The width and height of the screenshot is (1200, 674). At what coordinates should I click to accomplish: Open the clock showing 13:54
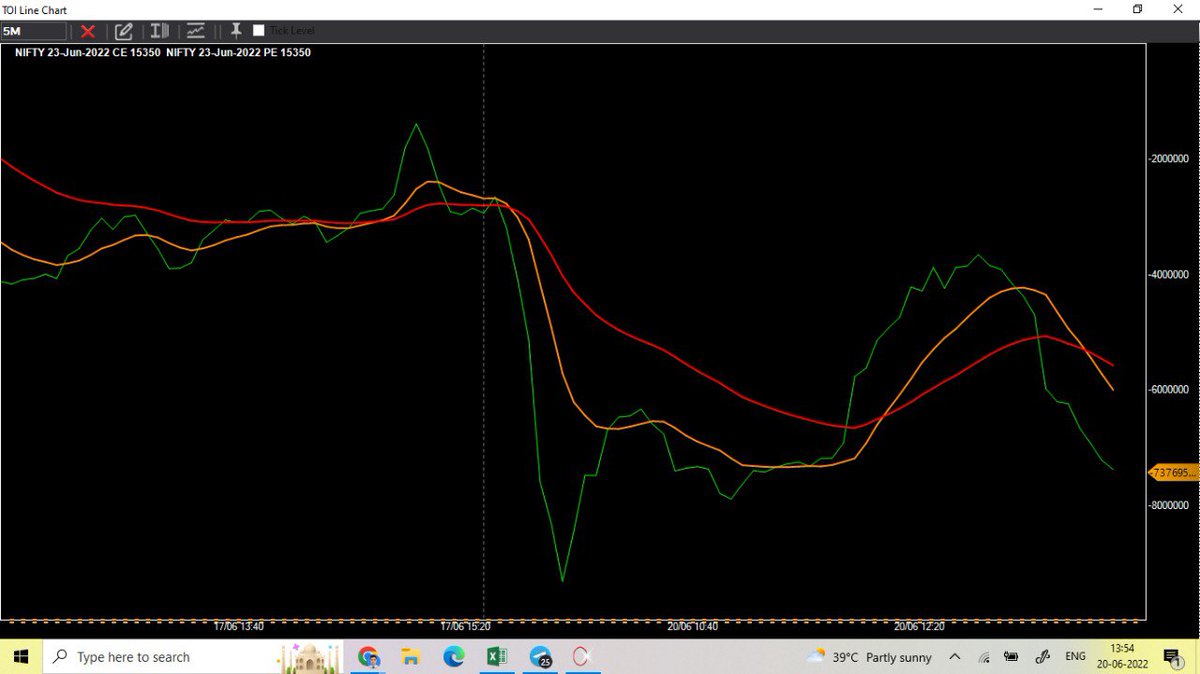click(x=1121, y=657)
